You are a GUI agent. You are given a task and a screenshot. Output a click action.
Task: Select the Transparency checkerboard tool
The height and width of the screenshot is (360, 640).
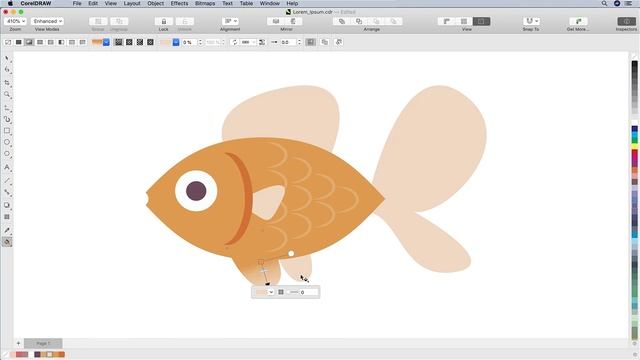pos(7,217)
